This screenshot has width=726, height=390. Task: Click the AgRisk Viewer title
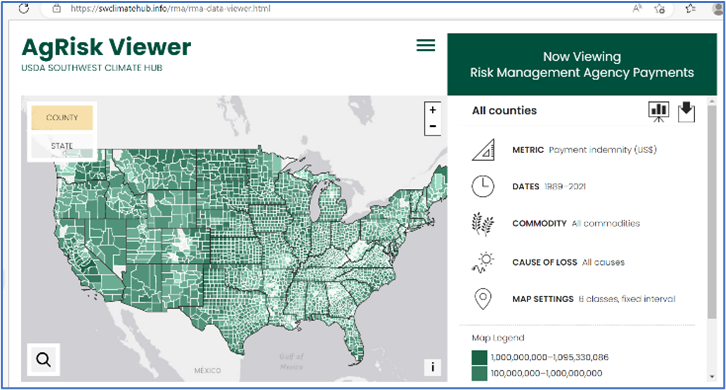coord(106,47)
